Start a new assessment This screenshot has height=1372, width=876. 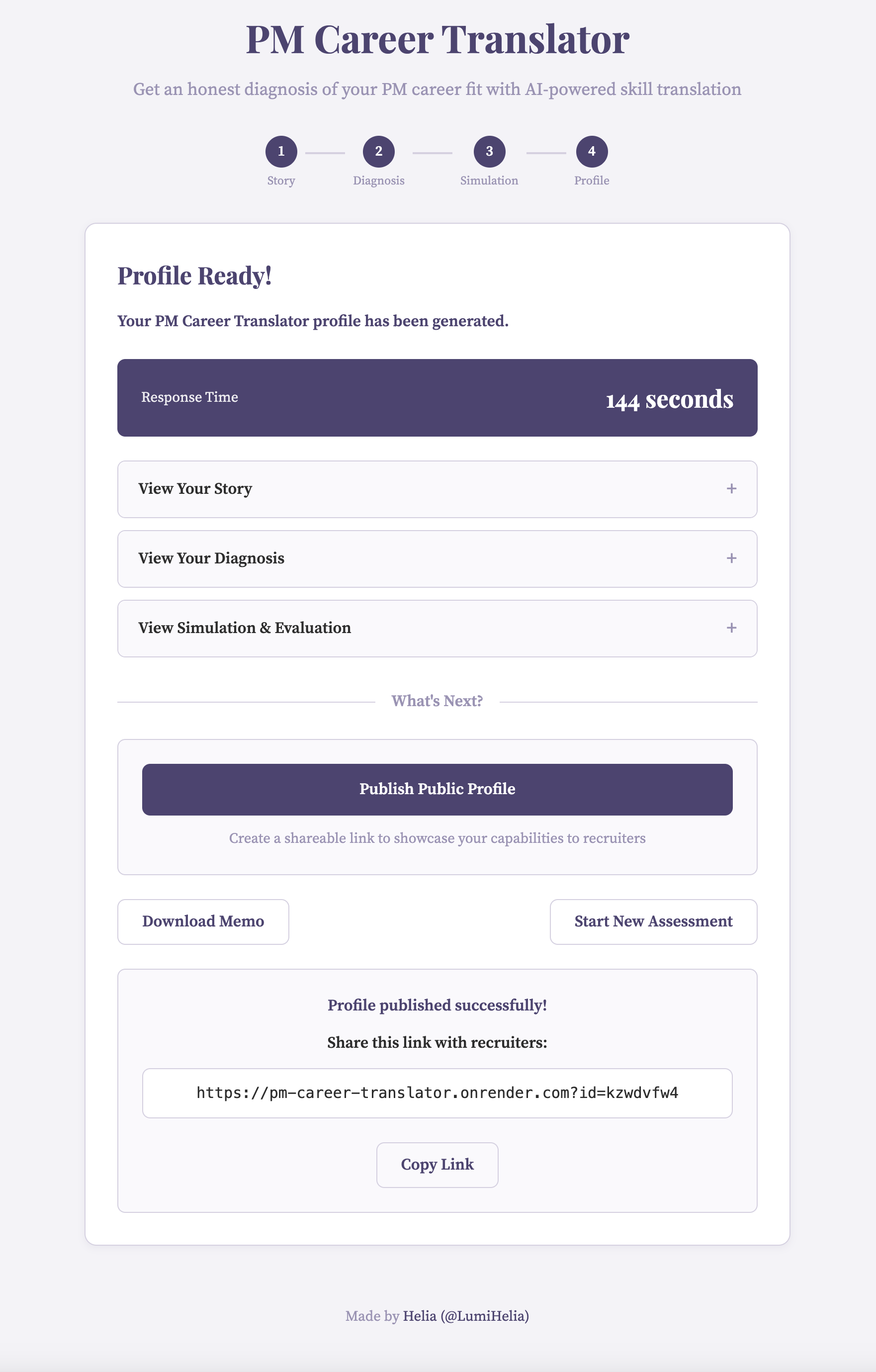tap(653, 921)
